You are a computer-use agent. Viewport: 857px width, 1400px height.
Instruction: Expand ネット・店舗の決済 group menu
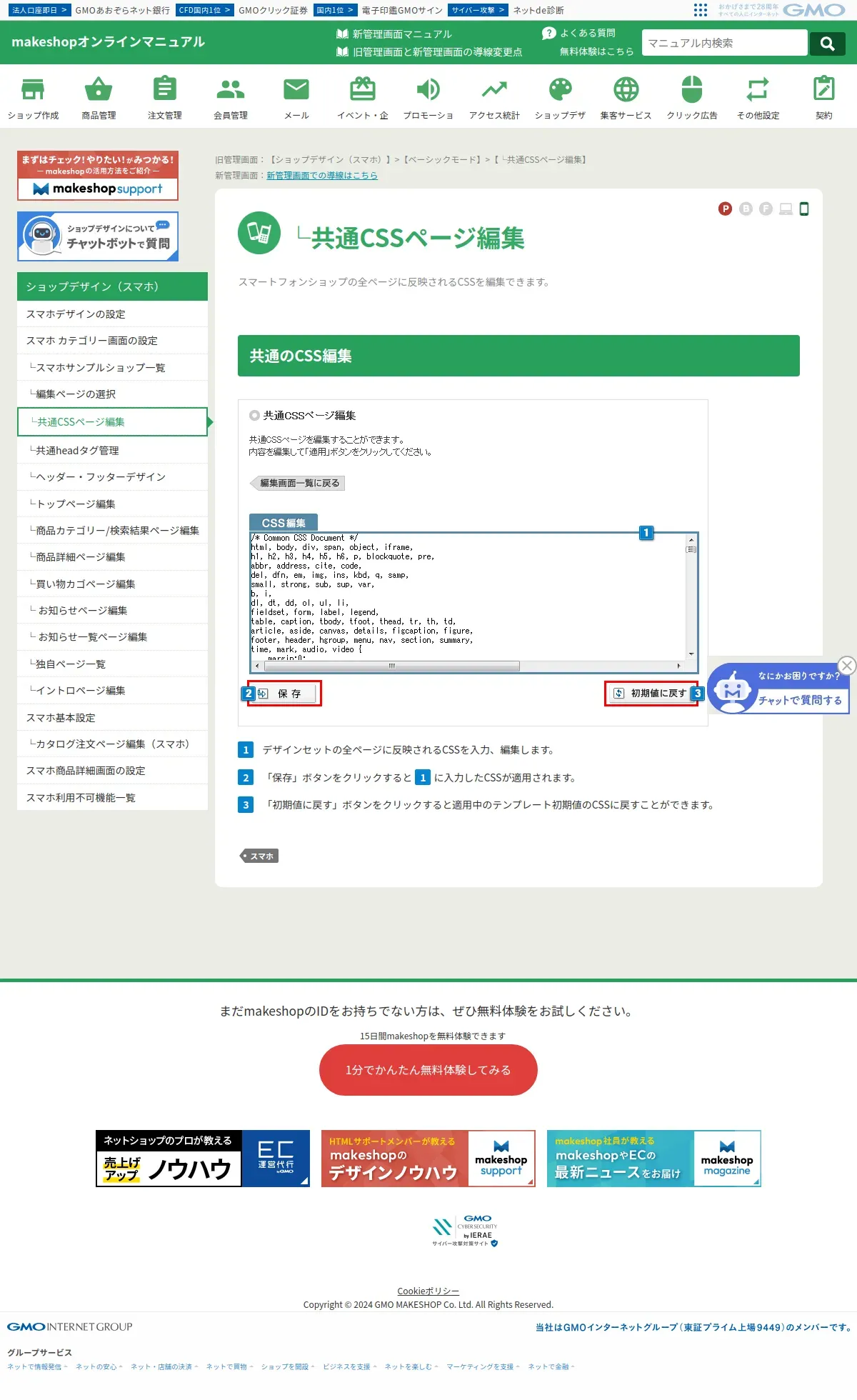164,1366
